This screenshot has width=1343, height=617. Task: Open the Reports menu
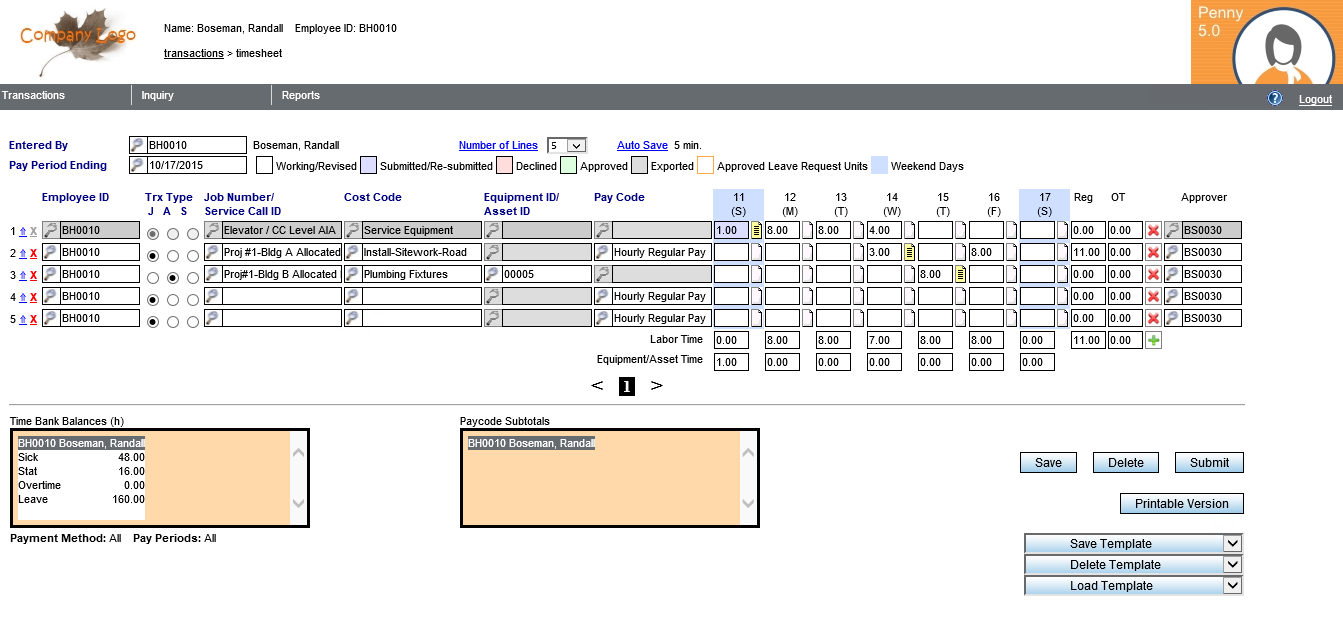tap(300, 96)
